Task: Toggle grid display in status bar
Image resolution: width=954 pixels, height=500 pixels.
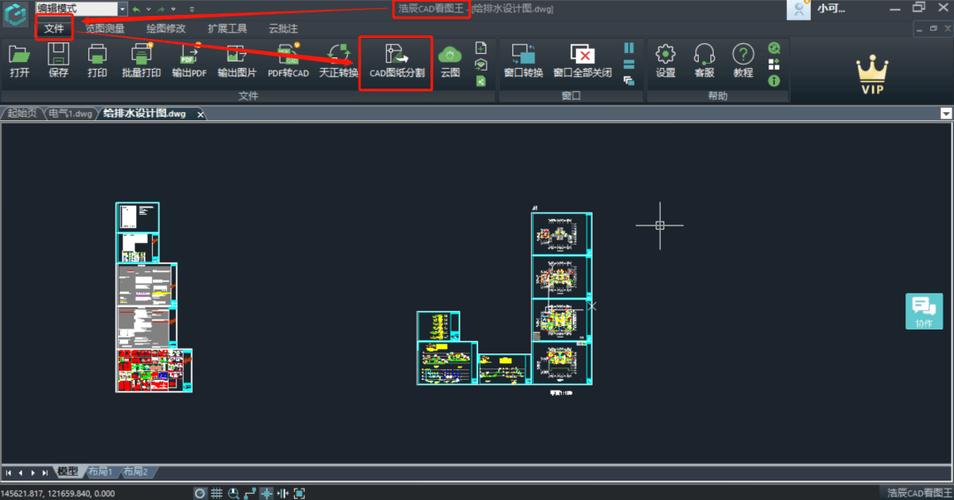Action: click(216, 493)
